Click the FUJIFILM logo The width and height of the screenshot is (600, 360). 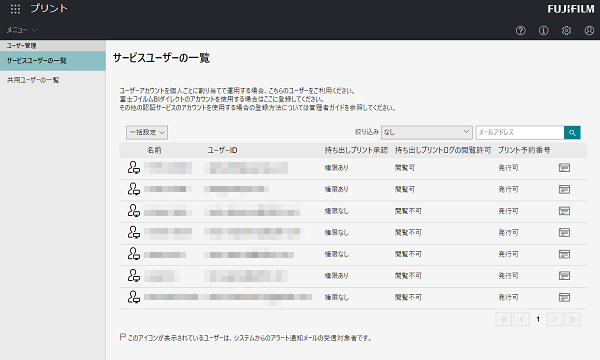[571, 9]
